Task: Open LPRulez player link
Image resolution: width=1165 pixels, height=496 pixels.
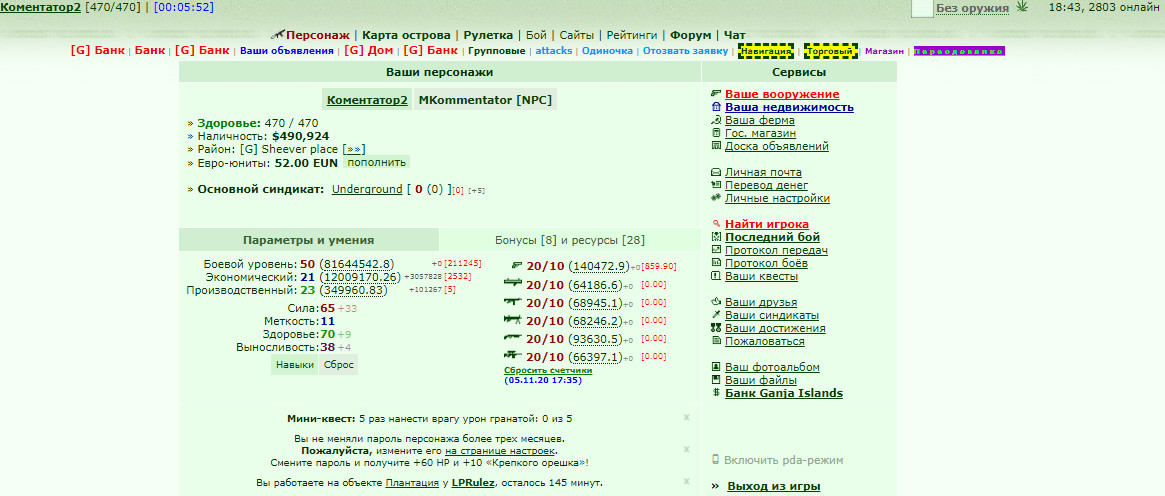Action: click(473, 483)
